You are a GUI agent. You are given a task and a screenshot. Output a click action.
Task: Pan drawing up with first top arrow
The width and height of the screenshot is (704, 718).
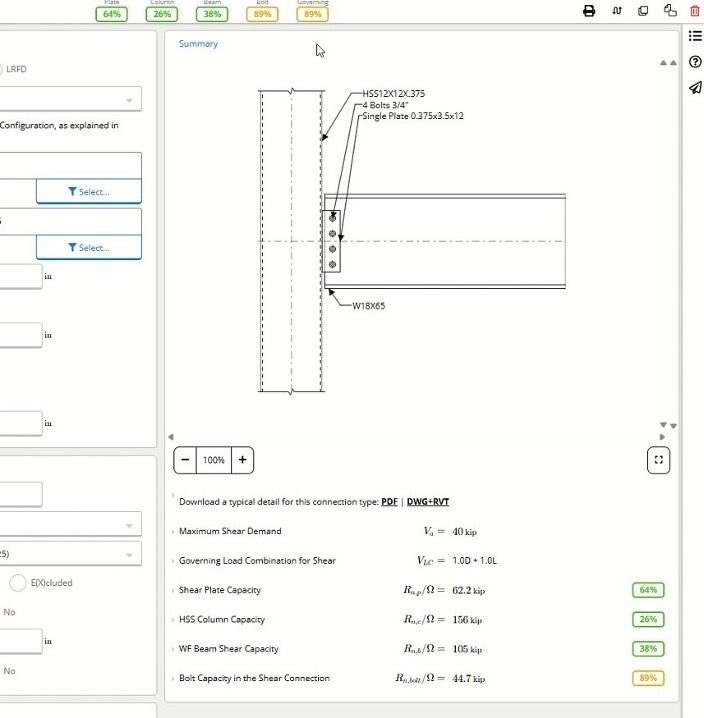coord(663,63)
